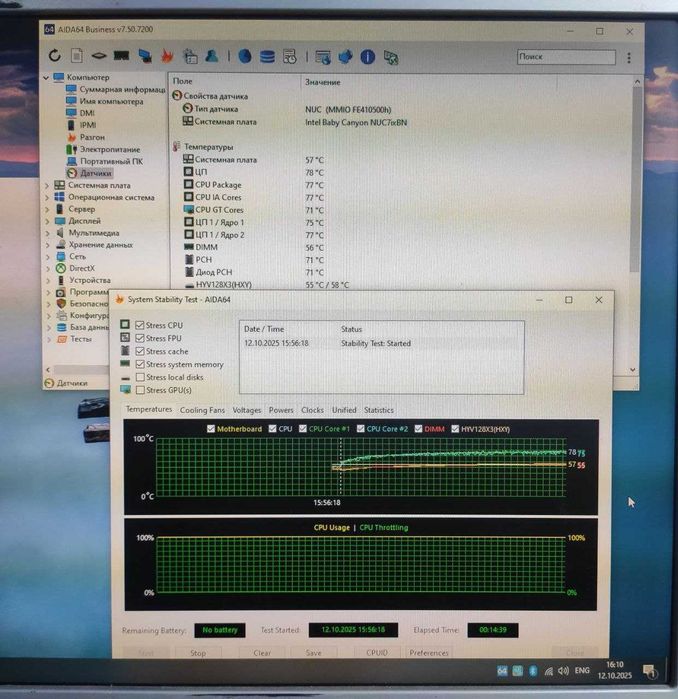Screen dimensions: 678x699
Task: Expand the Дисплей tree node
Action: coord(47,221)
